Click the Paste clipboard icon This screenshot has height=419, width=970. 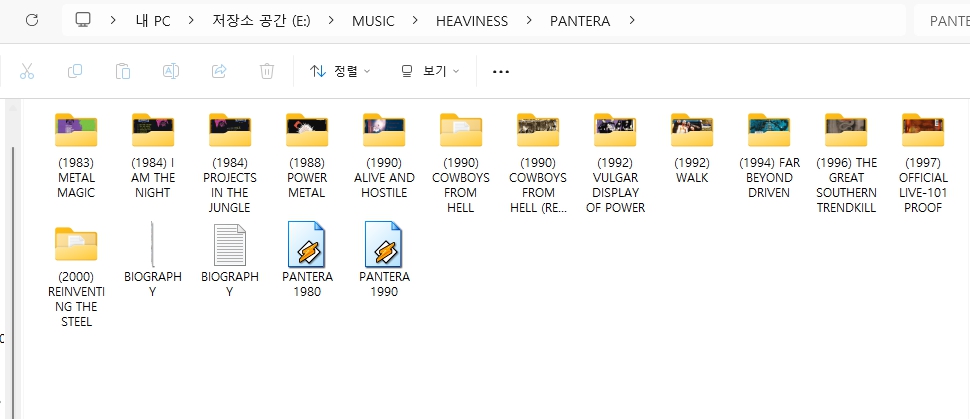click(122, 71)
